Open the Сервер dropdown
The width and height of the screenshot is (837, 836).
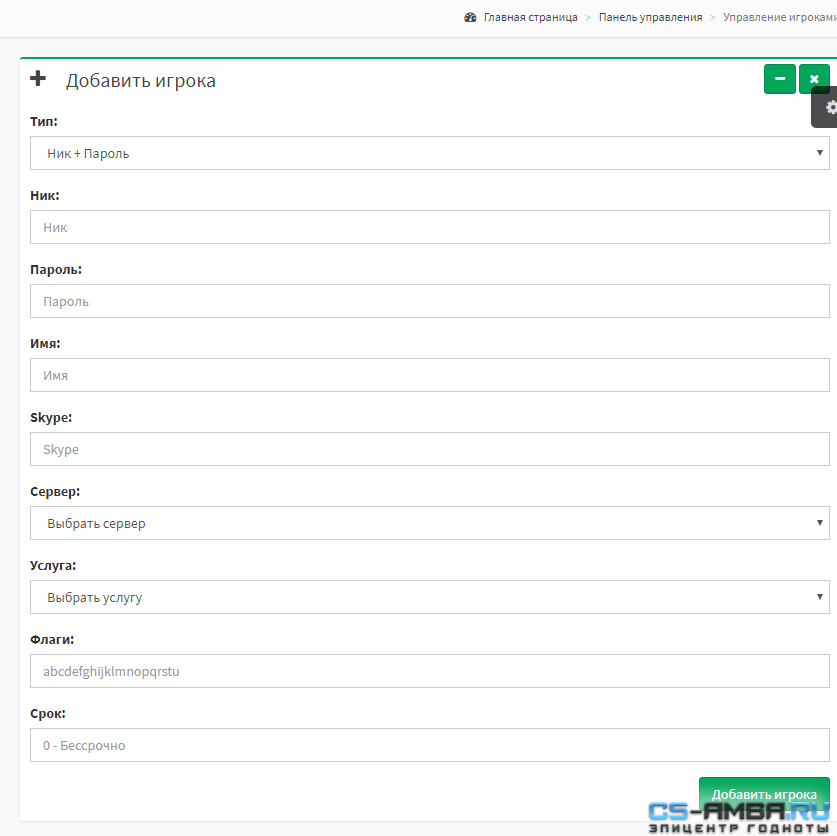[x=430, y=523]
